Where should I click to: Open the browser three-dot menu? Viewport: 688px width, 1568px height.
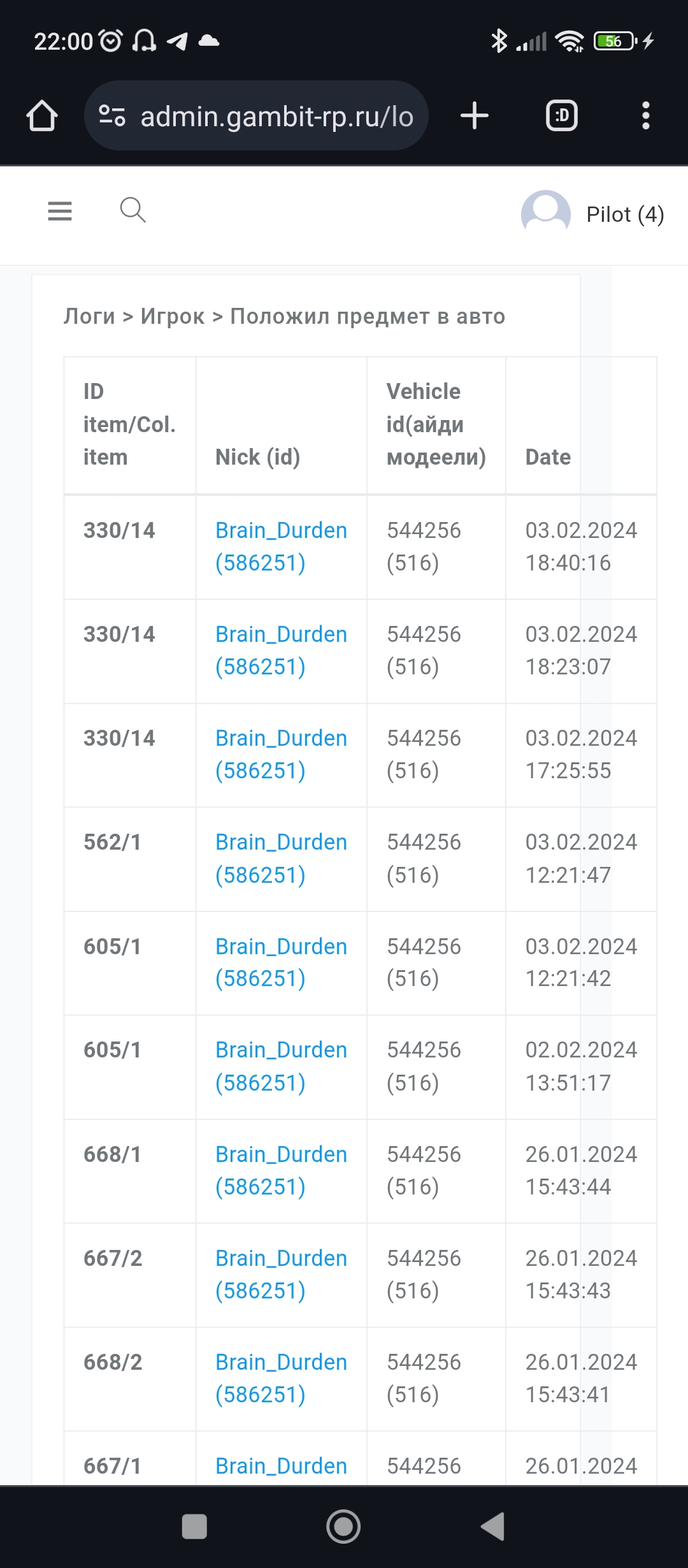[x=645, y=116]
